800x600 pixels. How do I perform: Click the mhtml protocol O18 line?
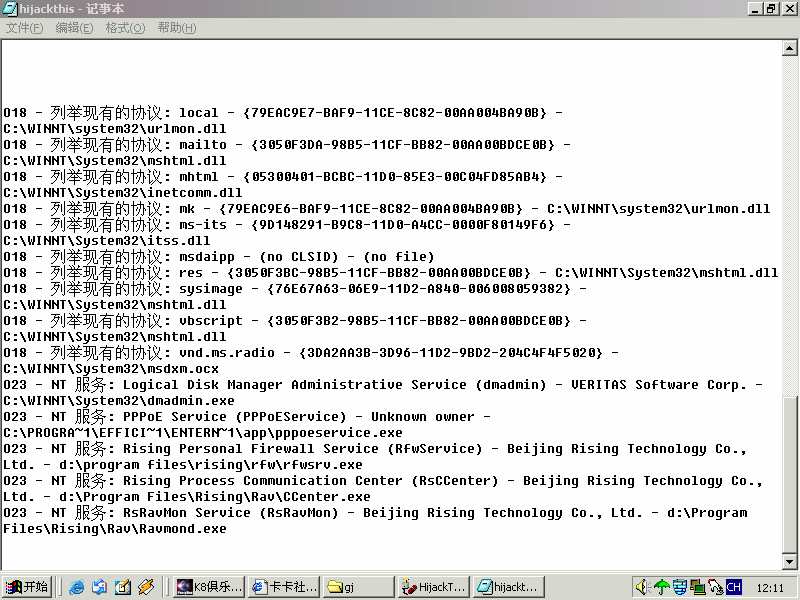tap(283, 177)
